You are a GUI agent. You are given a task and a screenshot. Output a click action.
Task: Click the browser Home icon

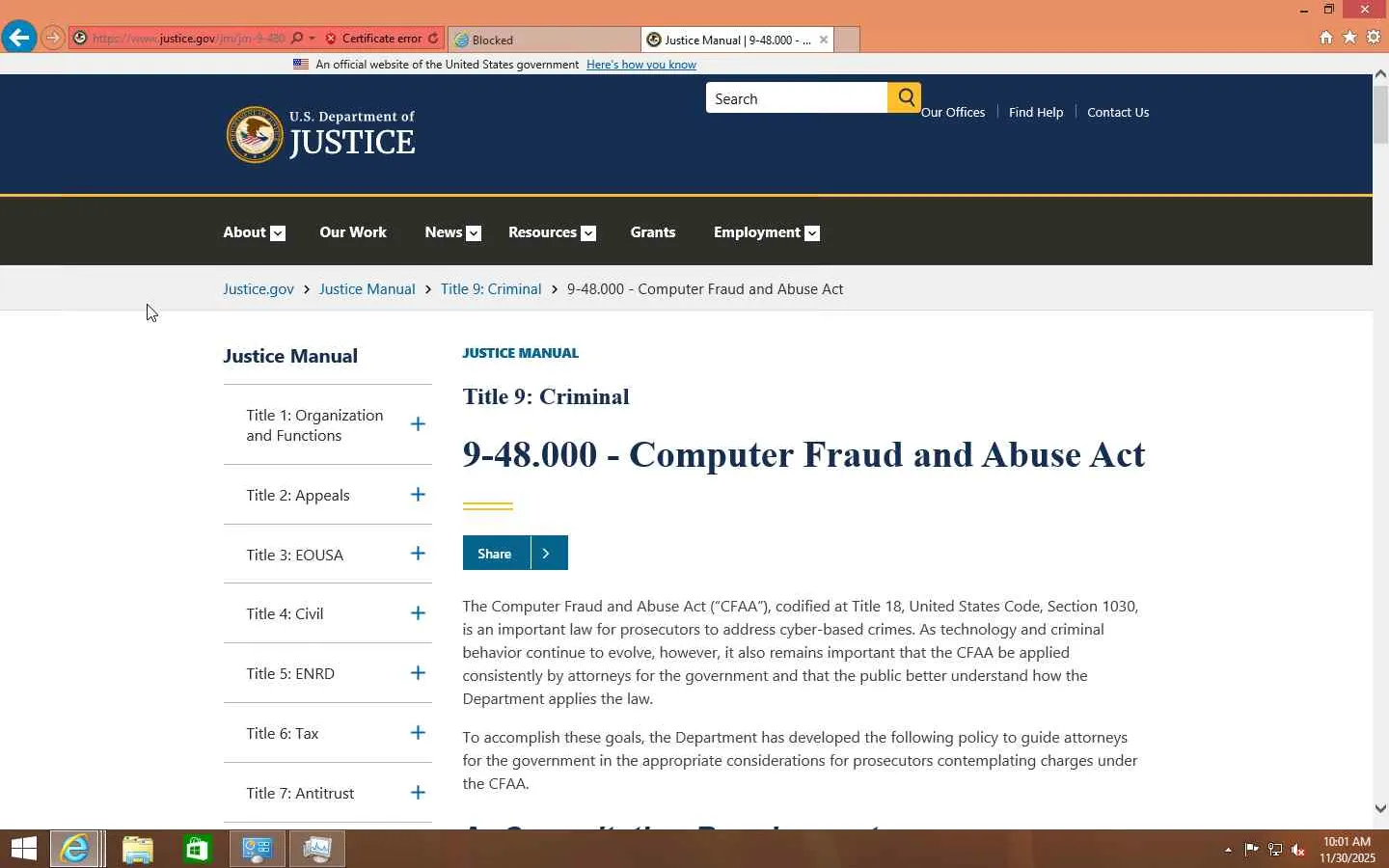click(1326, 38)
